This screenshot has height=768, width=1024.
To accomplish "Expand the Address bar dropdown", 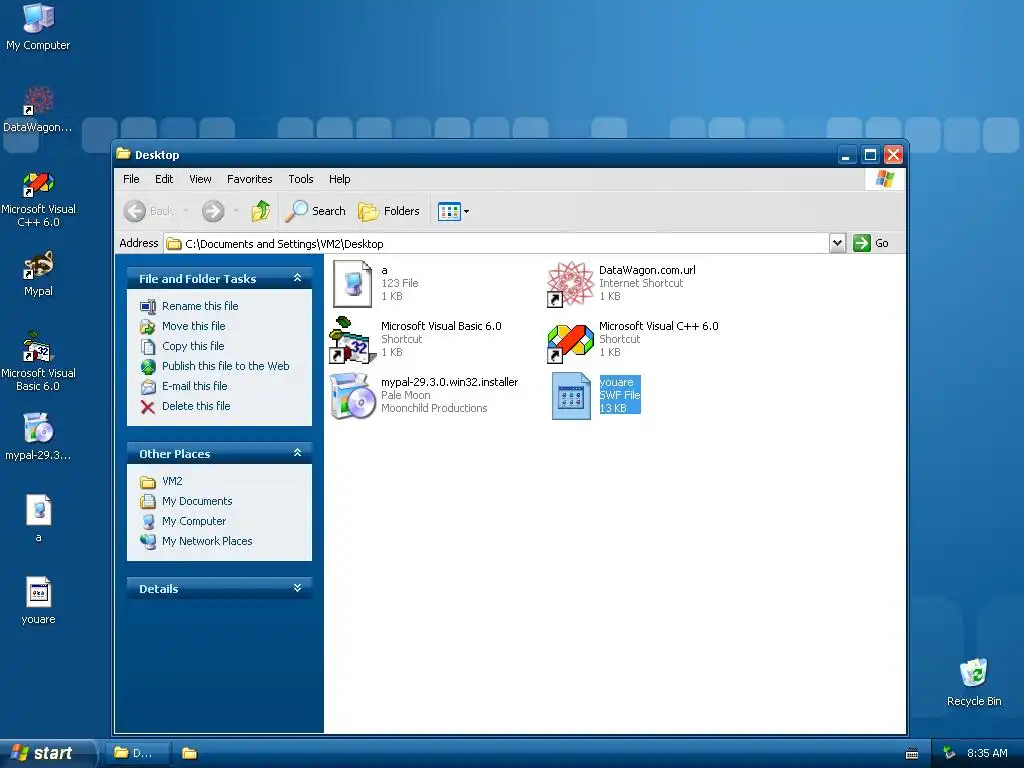I will (837, 243).
